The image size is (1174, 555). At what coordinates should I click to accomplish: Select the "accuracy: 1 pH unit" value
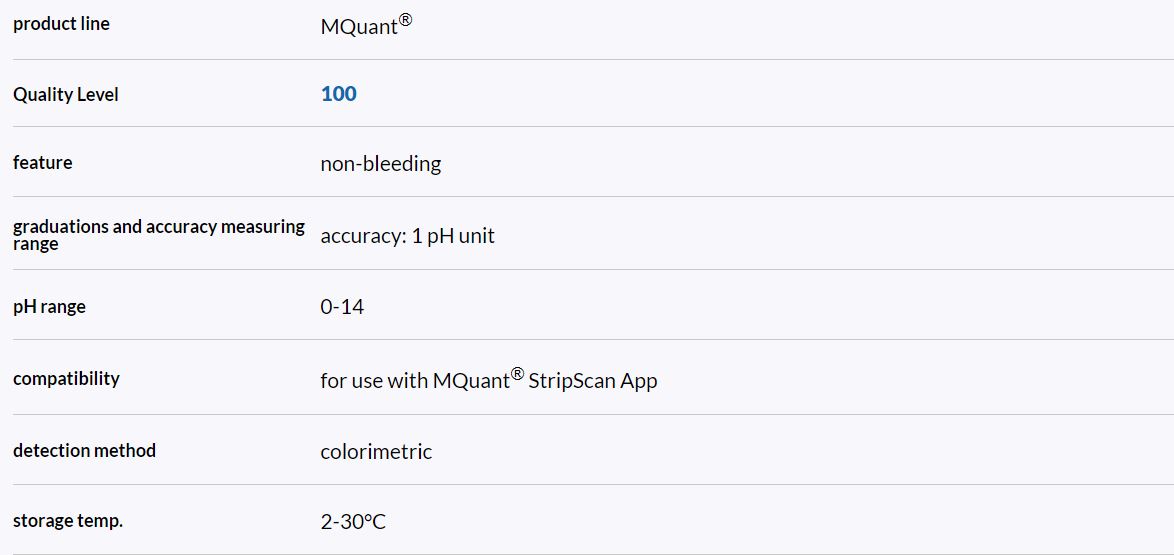point(407,236)
